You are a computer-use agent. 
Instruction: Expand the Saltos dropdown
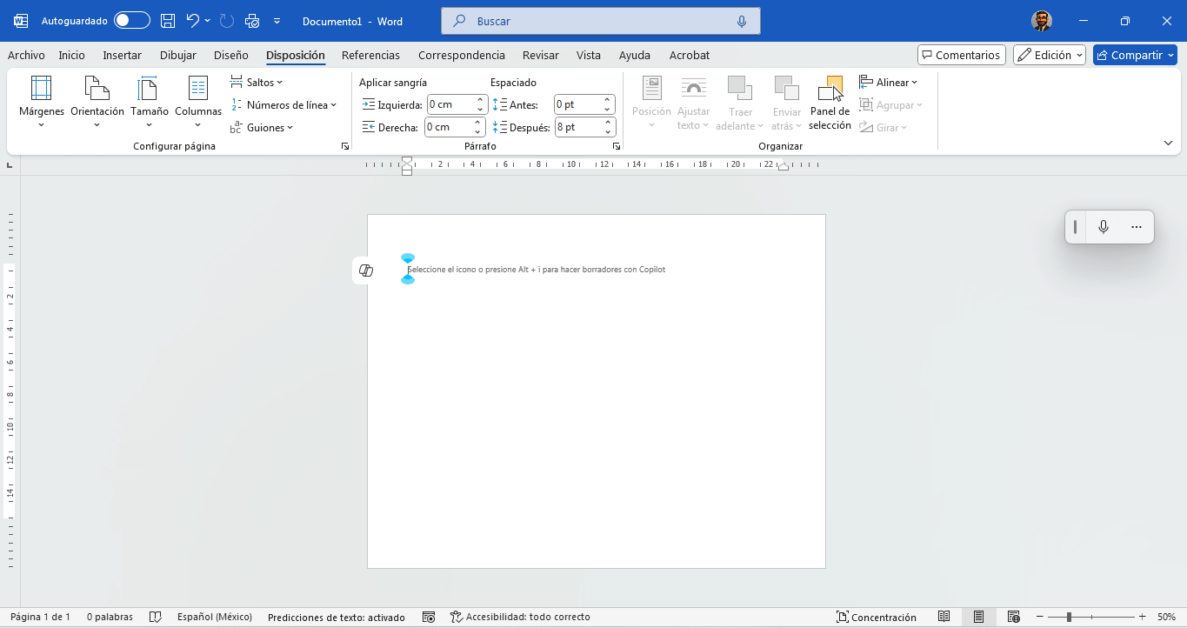click(x=257, y=82)
